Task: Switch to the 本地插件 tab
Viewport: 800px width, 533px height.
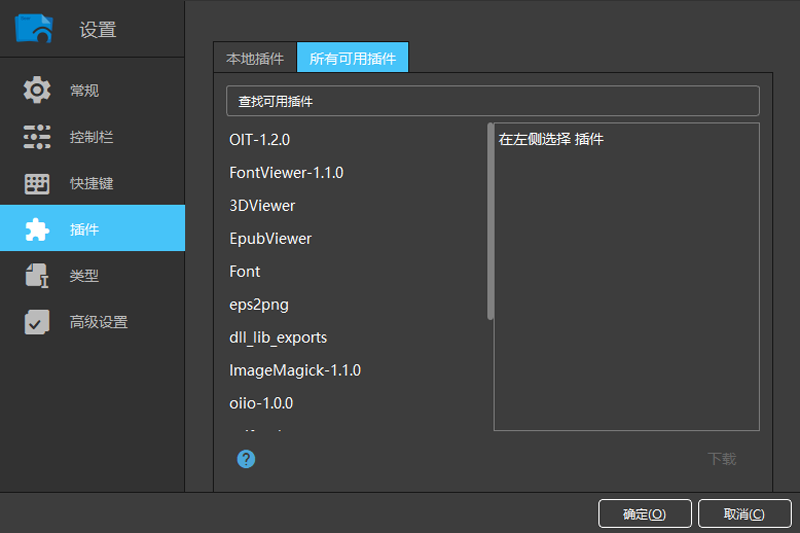Action: (255, 58)
